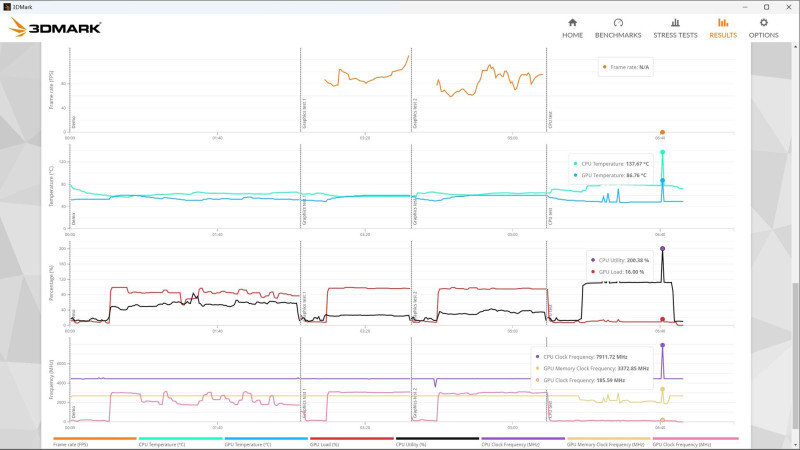The image size is (800, 450).
Task: Open the Benchmarks gauge icon
Action: 618,22
